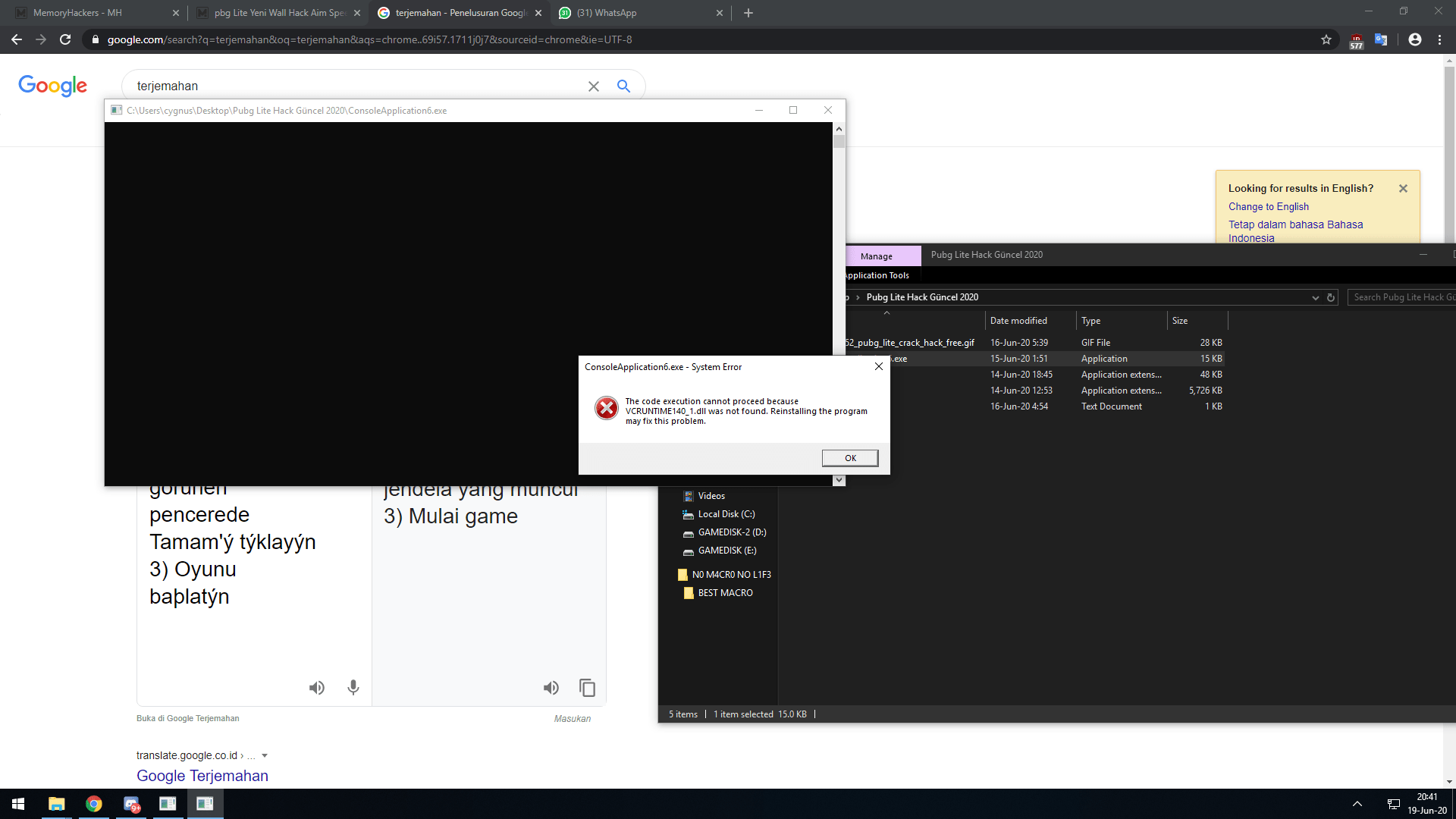
Task: Close the terjemahan Google search tab
Action: coord(538,13)
